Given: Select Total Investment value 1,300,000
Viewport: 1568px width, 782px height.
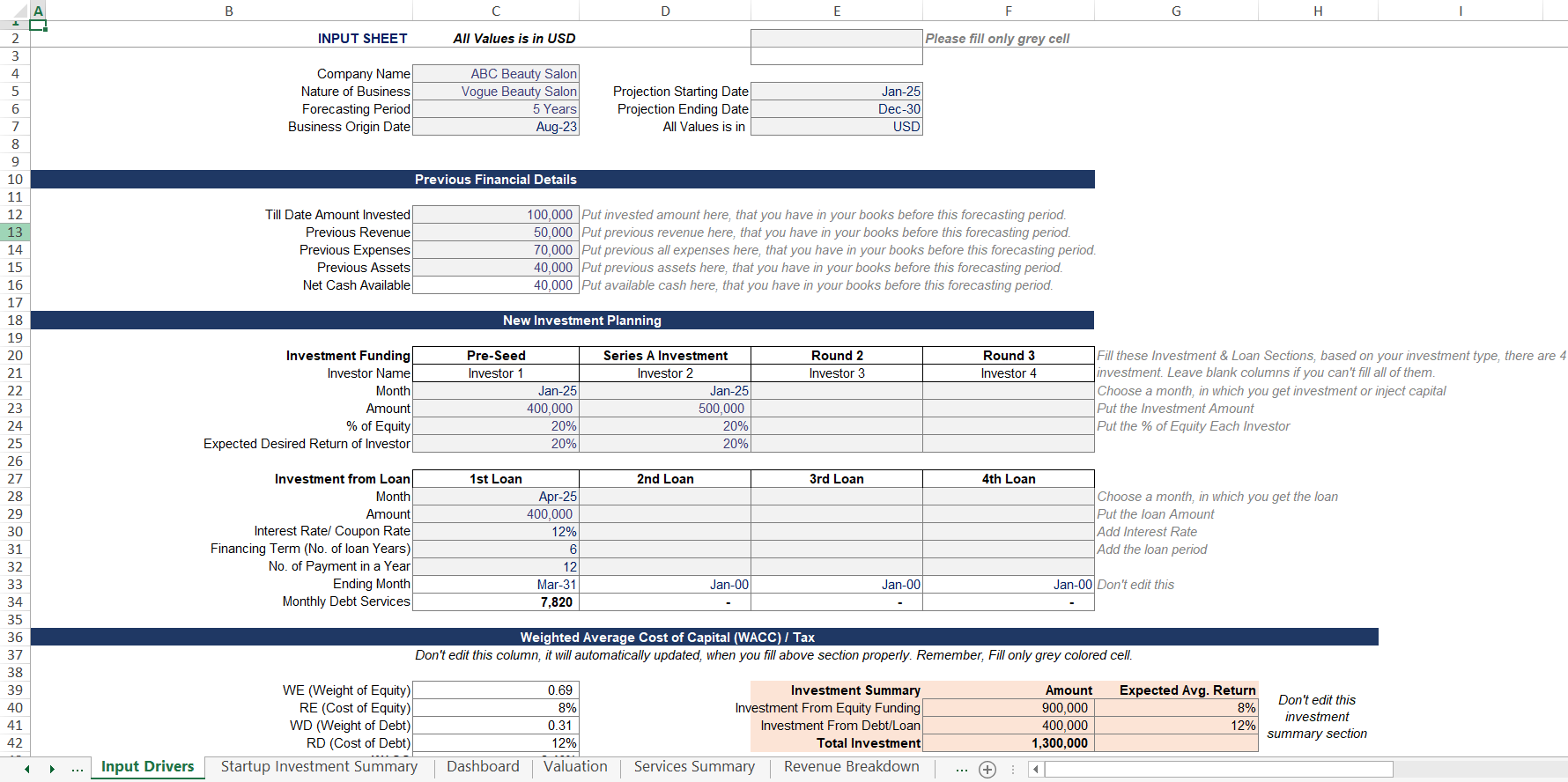Looking at the screenshot, I should pos(1009,743).
